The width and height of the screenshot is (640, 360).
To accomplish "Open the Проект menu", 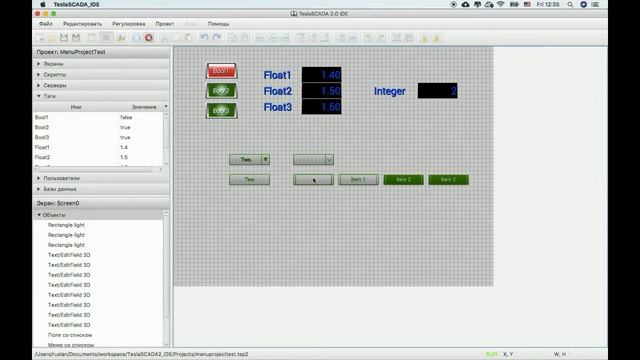I will [x=164, y=24].
